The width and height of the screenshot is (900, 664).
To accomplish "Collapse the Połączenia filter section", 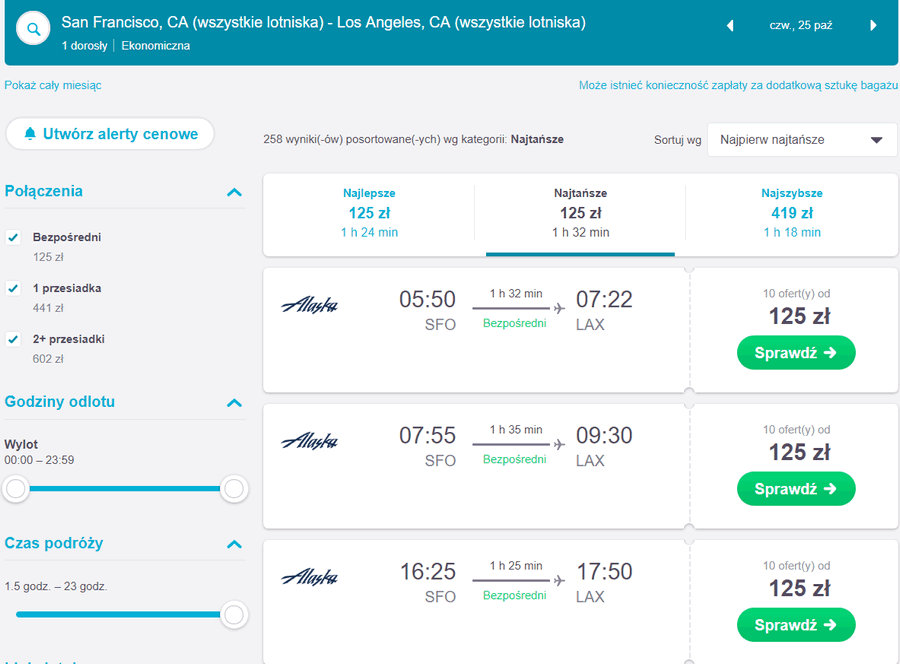I will pyautogui.click(x=234, y=192).
